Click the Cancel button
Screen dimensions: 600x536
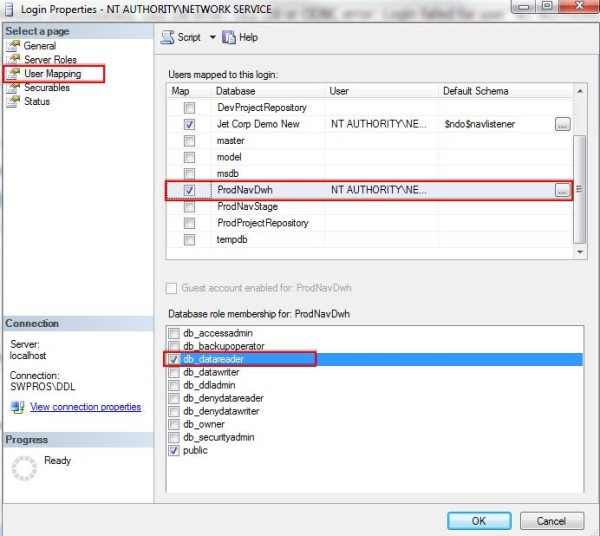click(x=552, y=521)
